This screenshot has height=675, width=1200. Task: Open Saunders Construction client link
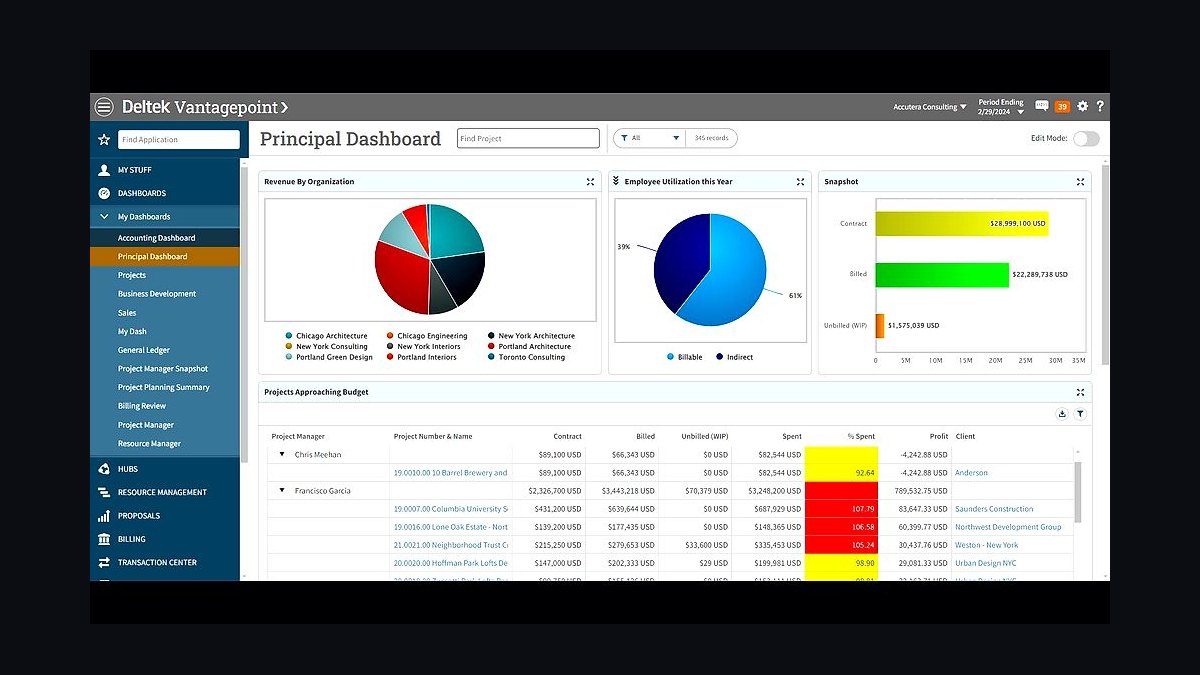coord(994,509)
